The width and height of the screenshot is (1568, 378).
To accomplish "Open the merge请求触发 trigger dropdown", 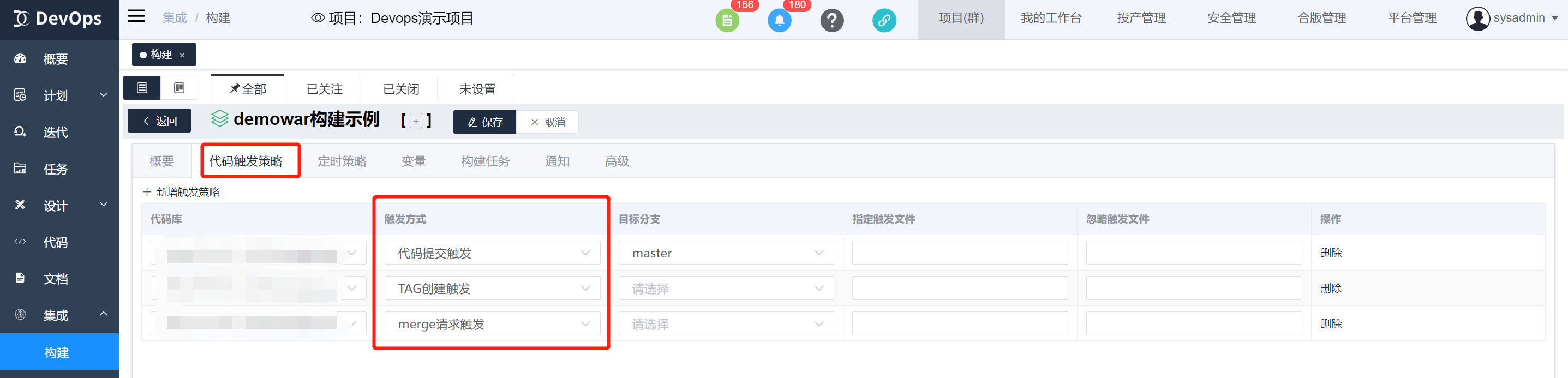I will click(492, 324).
